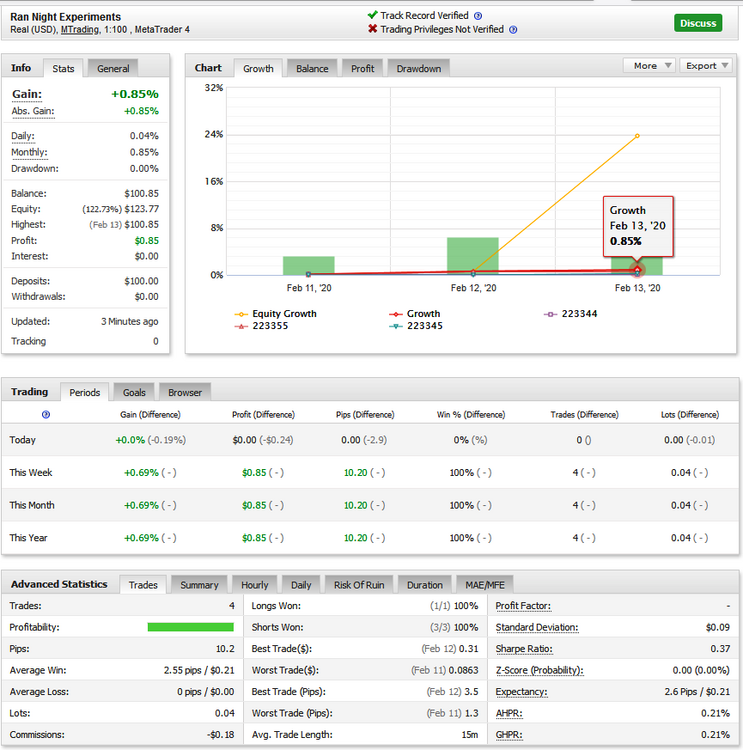Click the Z-Score (Probability) label

pyautogui.click(x=540, y=671)
